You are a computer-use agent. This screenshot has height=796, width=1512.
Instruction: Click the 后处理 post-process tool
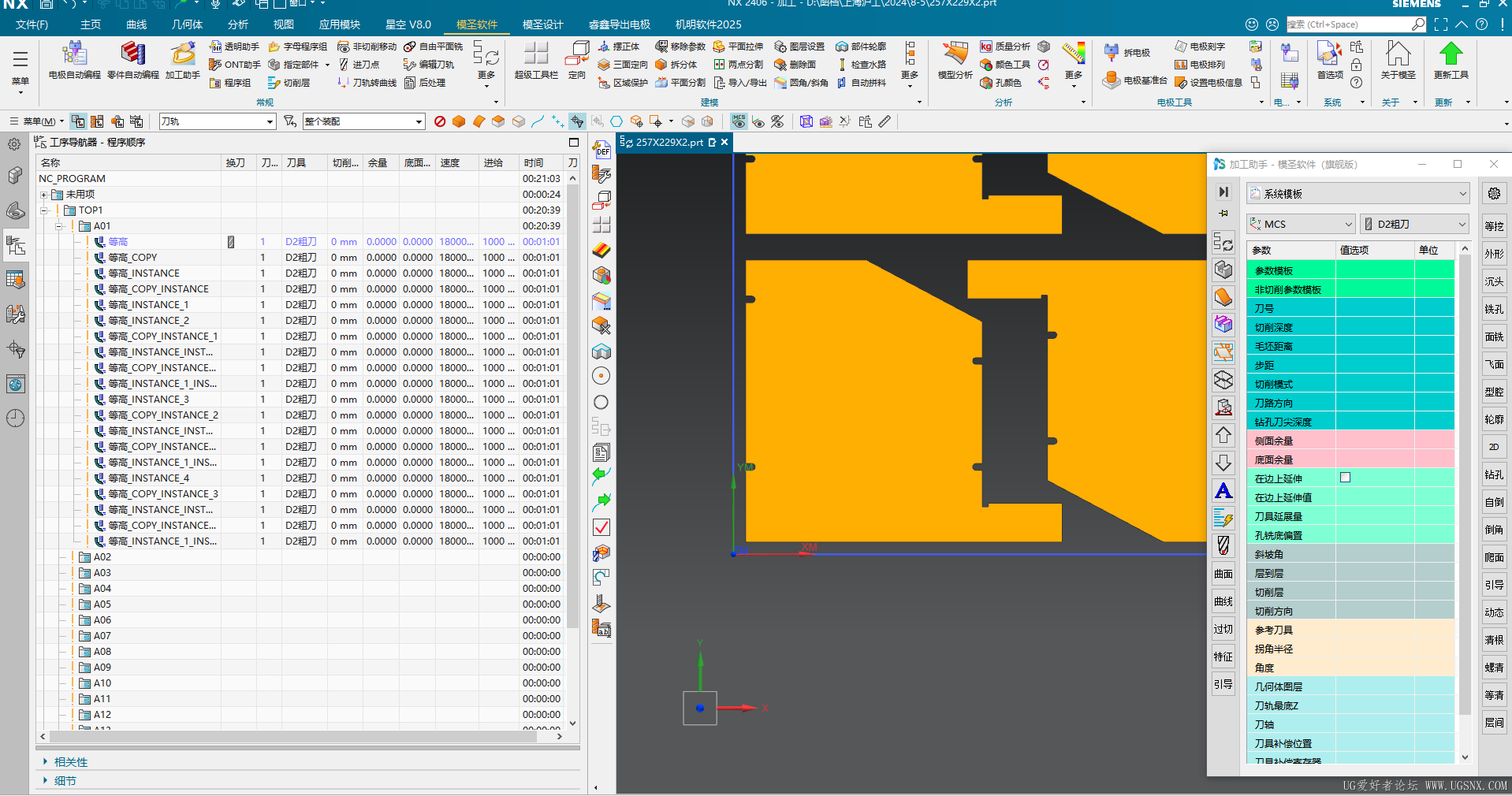(425, 83)
